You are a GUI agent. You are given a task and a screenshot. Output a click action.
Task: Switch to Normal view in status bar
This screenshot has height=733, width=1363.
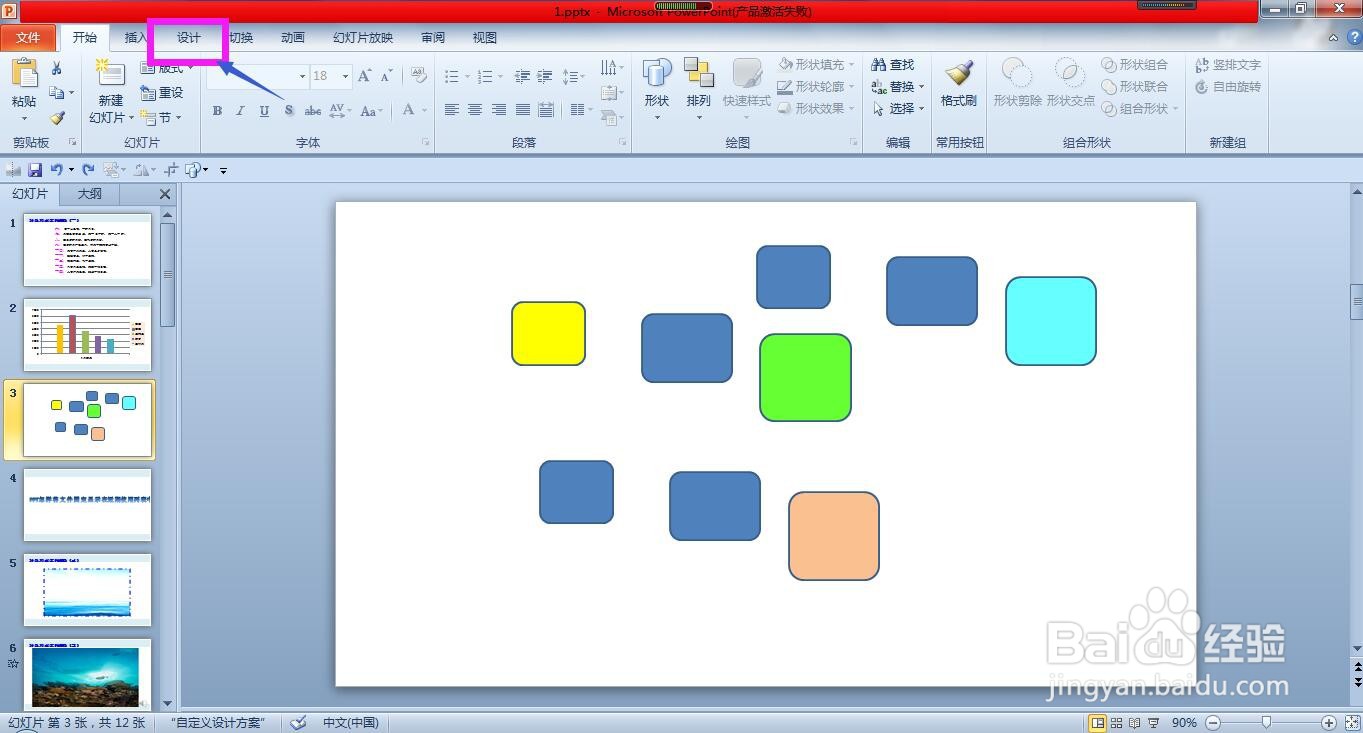click(x=1098, y=723)
